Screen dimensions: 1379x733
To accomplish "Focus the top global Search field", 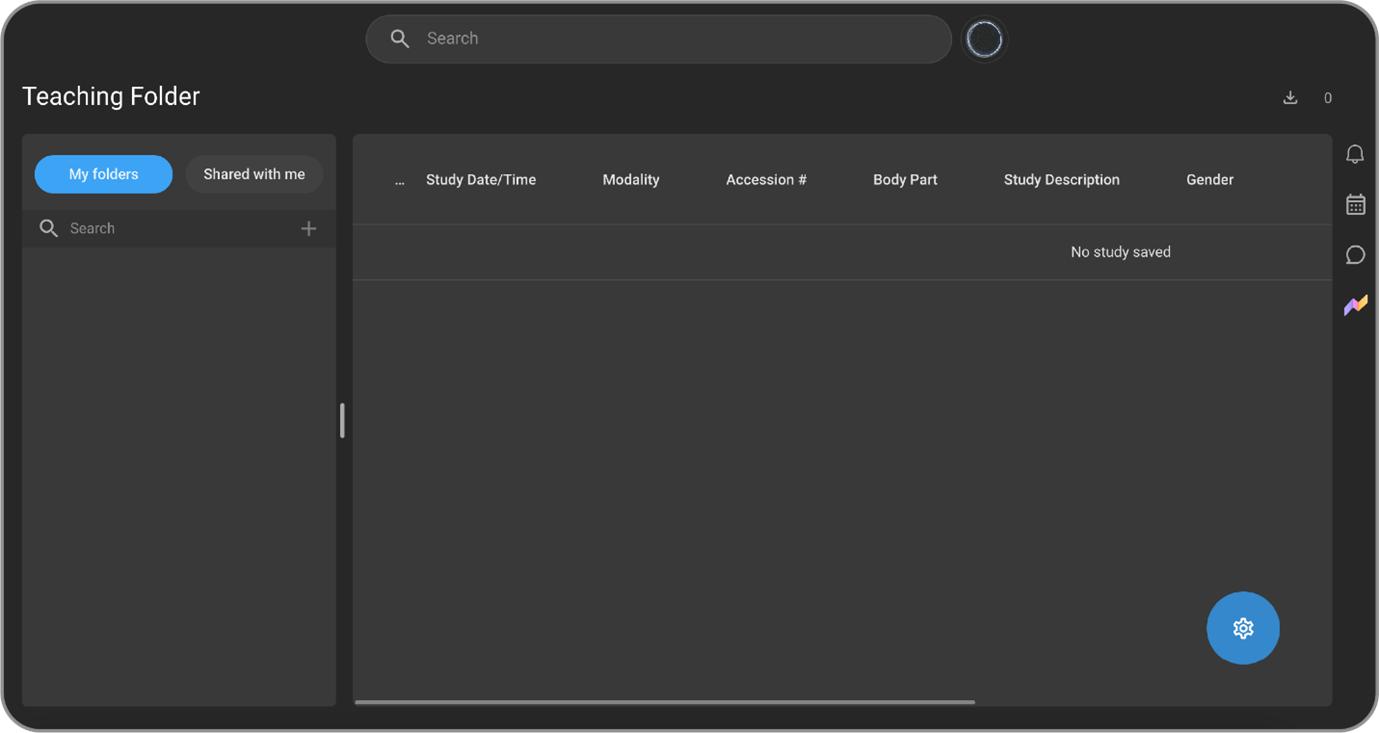I will pos(659,39).
